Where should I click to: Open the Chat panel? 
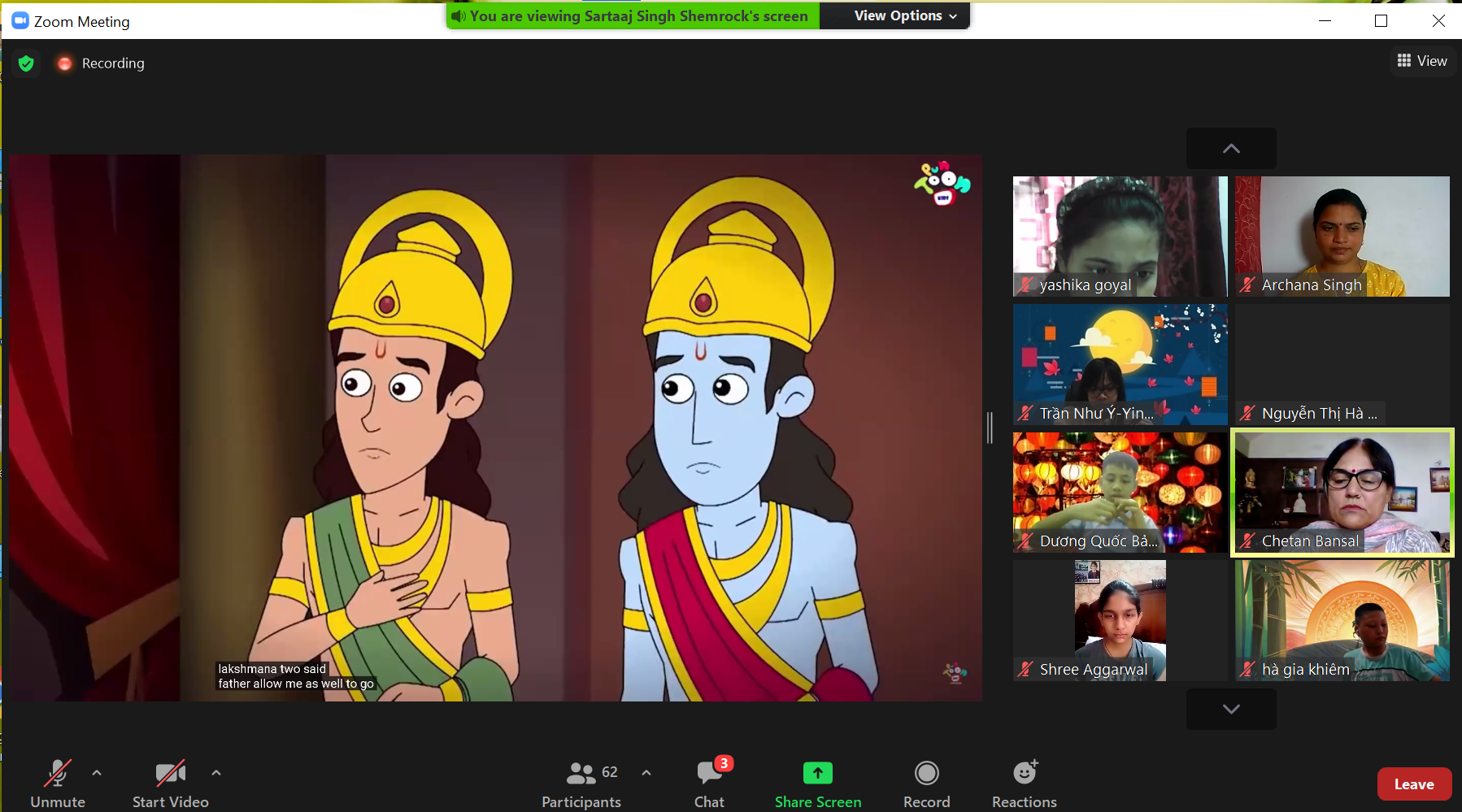pyautogui.click(x=709, y=783)
